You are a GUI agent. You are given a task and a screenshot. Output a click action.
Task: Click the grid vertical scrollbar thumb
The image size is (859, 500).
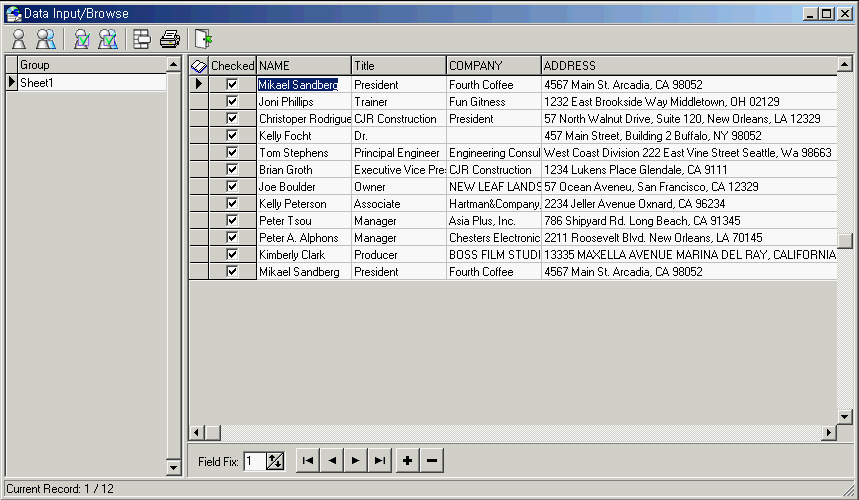click(x=845, y=240)
